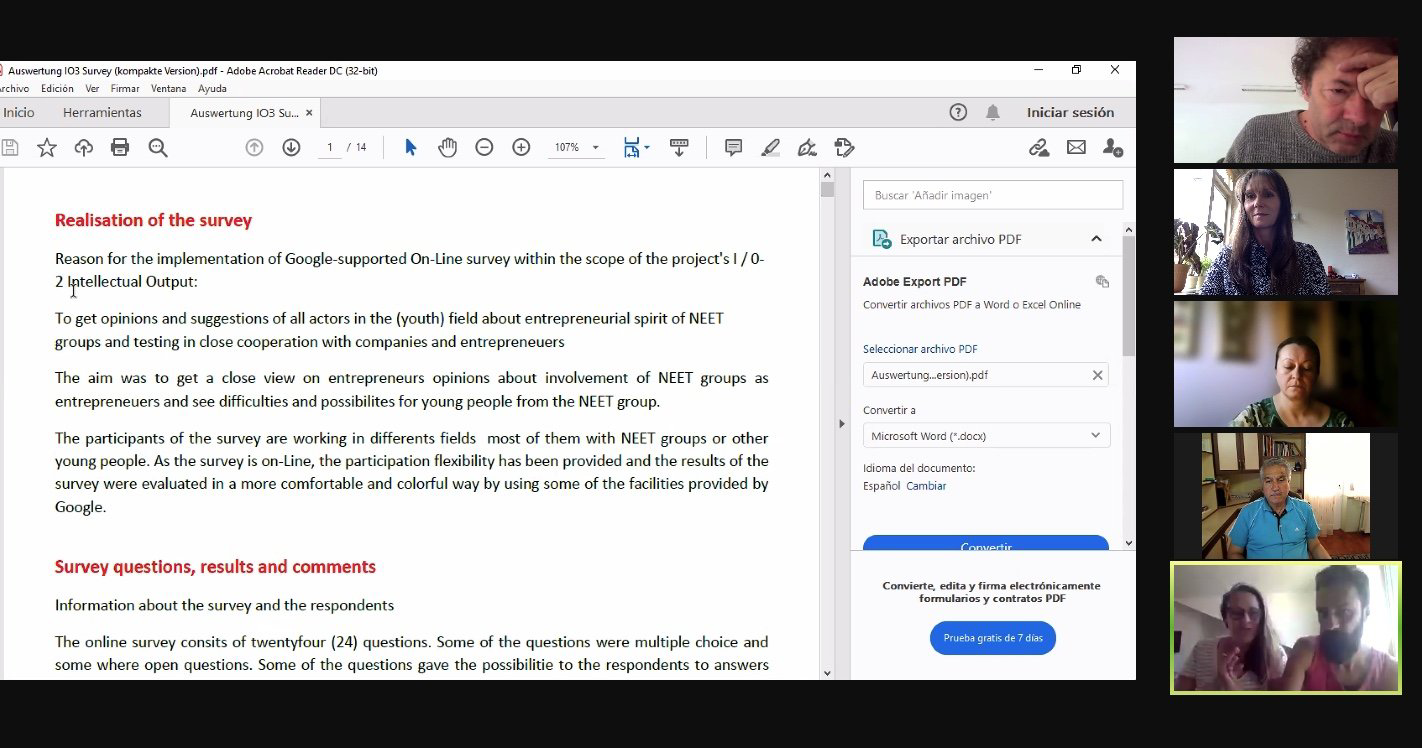Remove the selected Auswertung file with X
The image size is (1422, 748).
tap(1097, 375)
